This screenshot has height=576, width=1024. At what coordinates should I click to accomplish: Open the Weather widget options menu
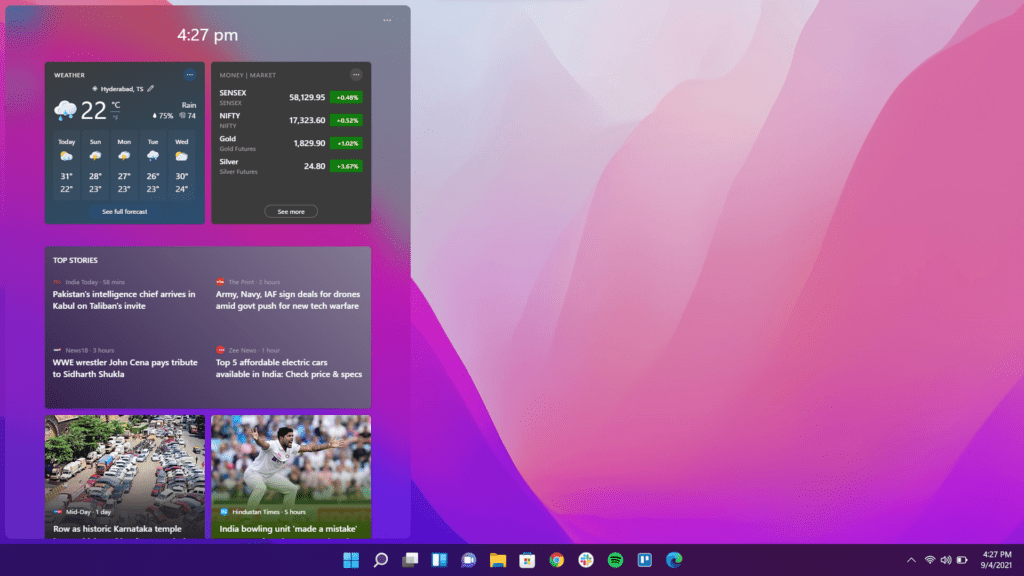coord(189,74)
